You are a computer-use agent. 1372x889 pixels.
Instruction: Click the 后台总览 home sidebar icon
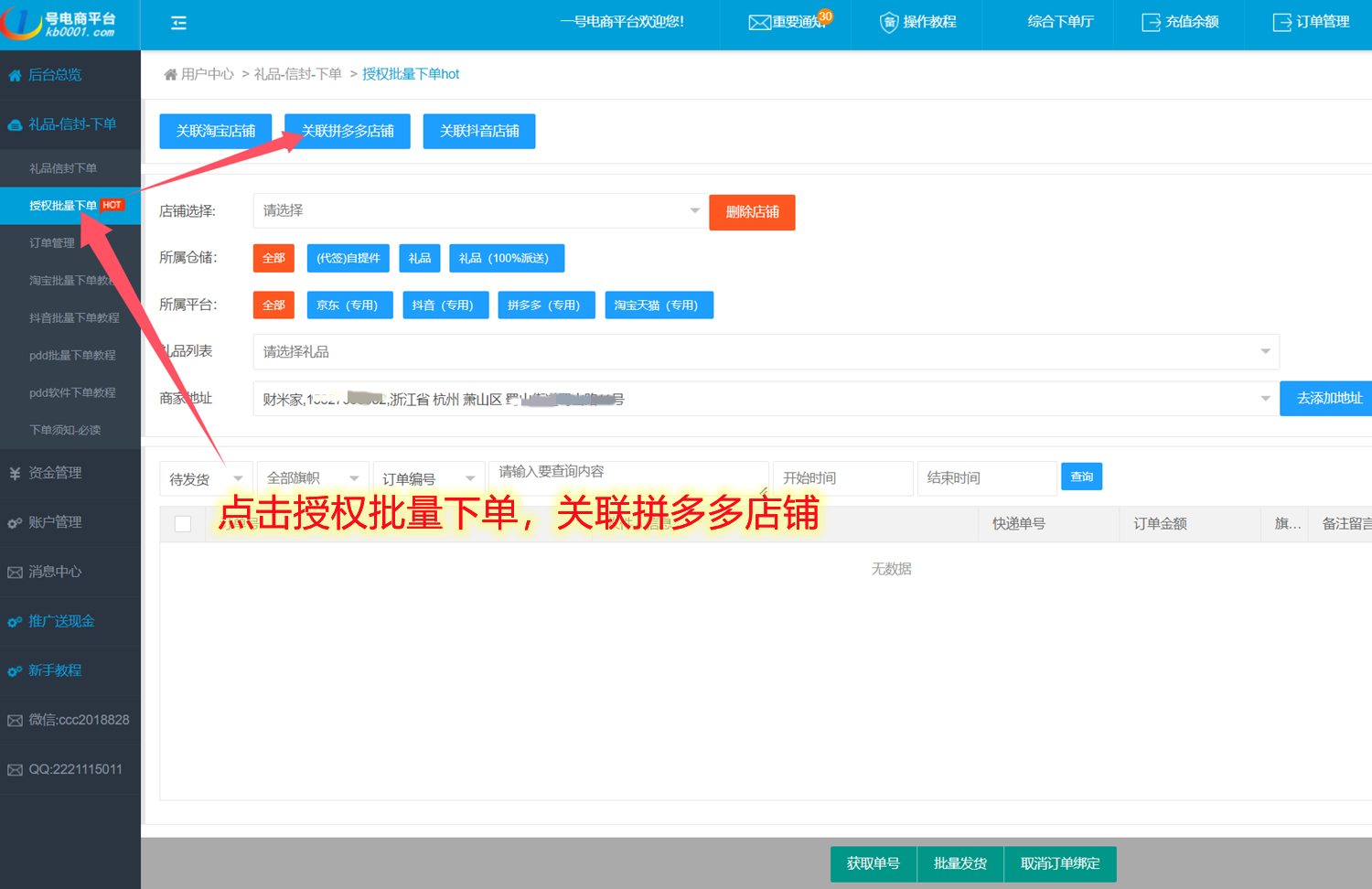coord(15,76)
